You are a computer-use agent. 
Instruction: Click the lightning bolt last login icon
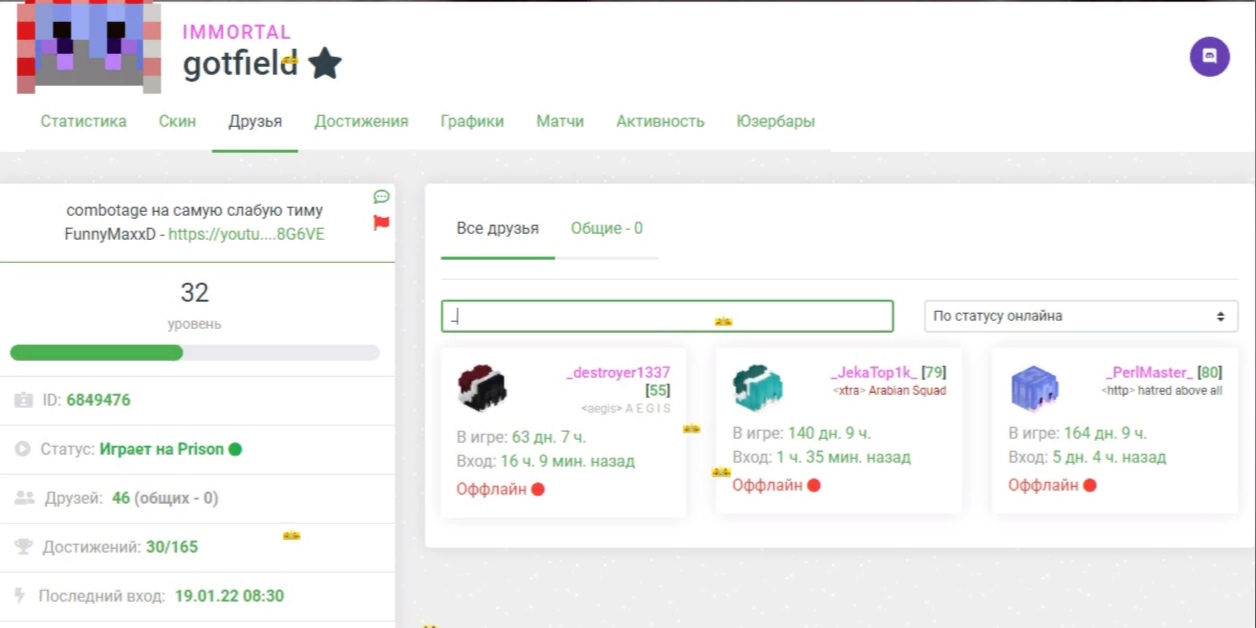pos(19,596)
